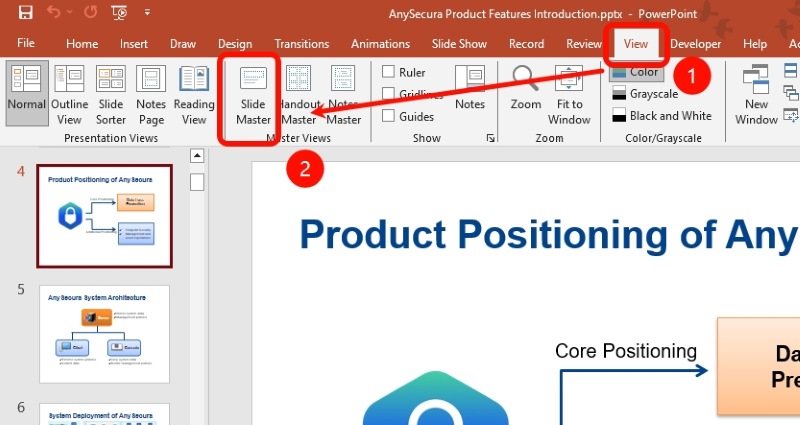800x425 pixels.
Task: Click the Arrange All icon
Action: (x=791, y=70)
